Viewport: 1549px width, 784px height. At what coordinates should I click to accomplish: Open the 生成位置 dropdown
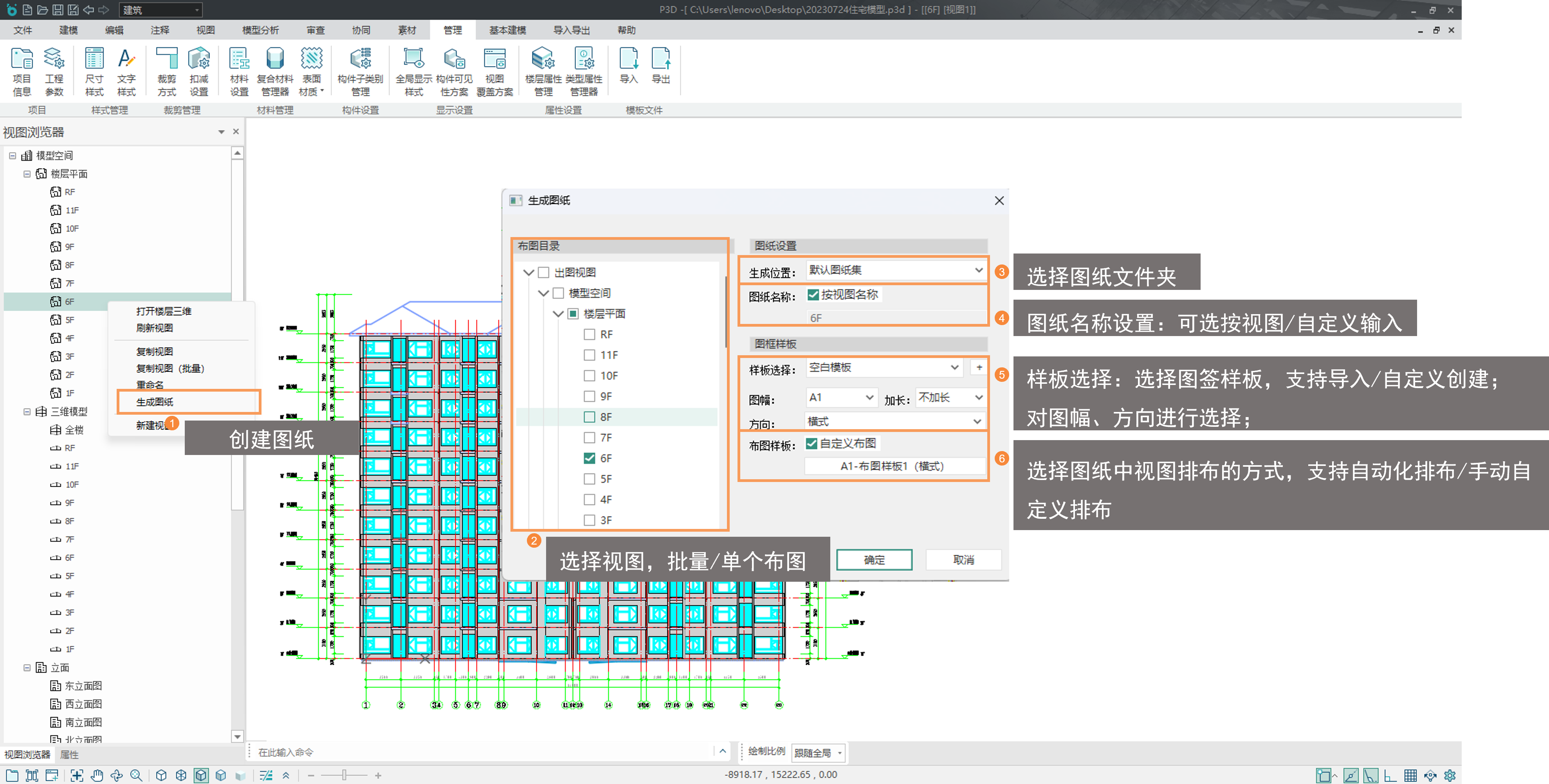tap(978, 270)
